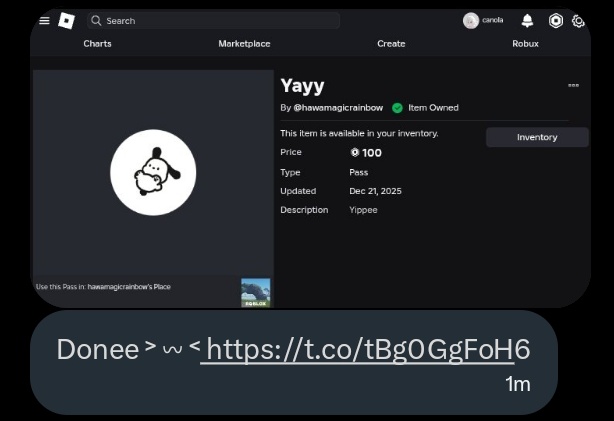Open creator @hawamagicrainbow profile link
This screenshot has width=614, height=421.
[x=338, y=108]
